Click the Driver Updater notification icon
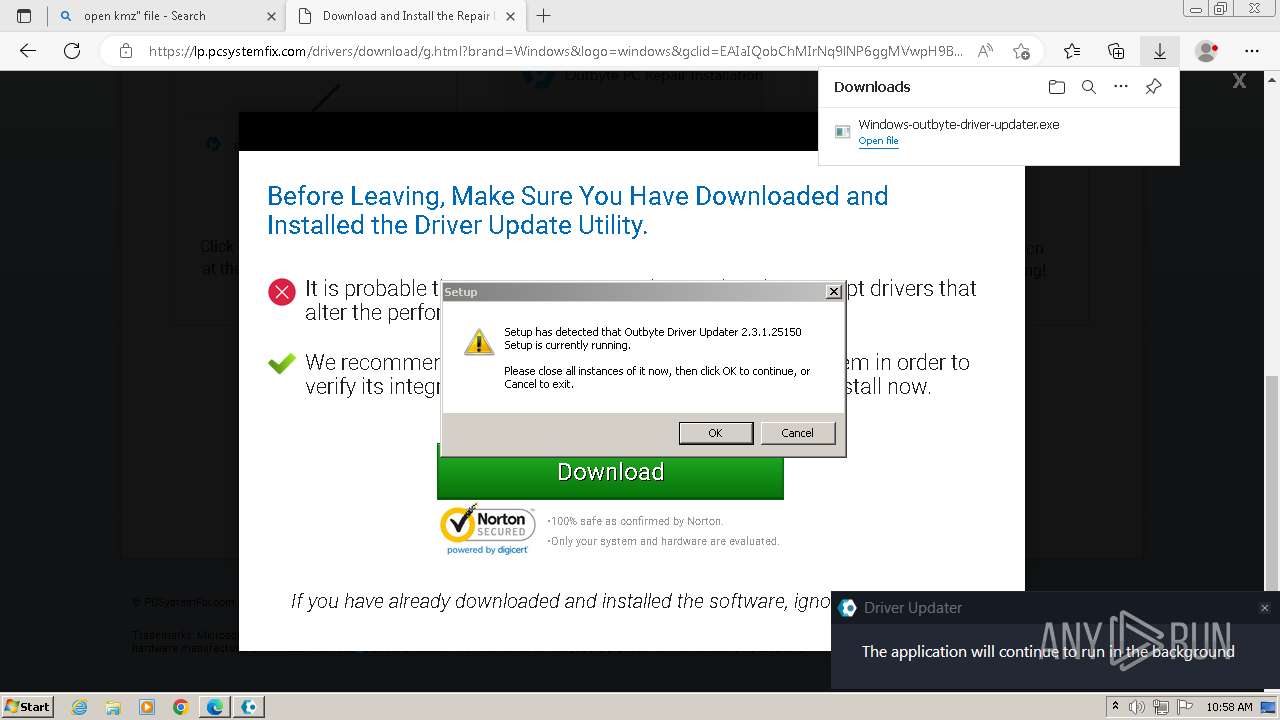 (848, 608)
